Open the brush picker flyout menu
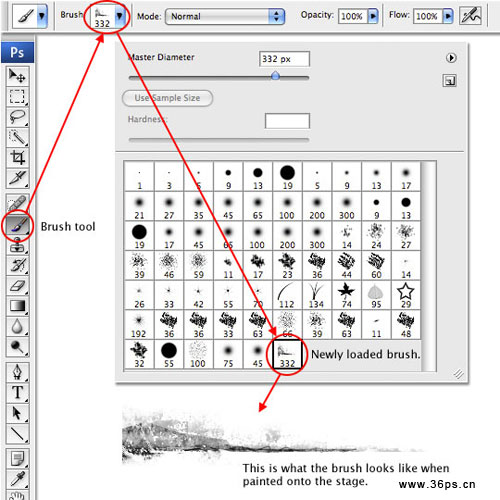This screenshot has height=500, width=500. [451, 58]
